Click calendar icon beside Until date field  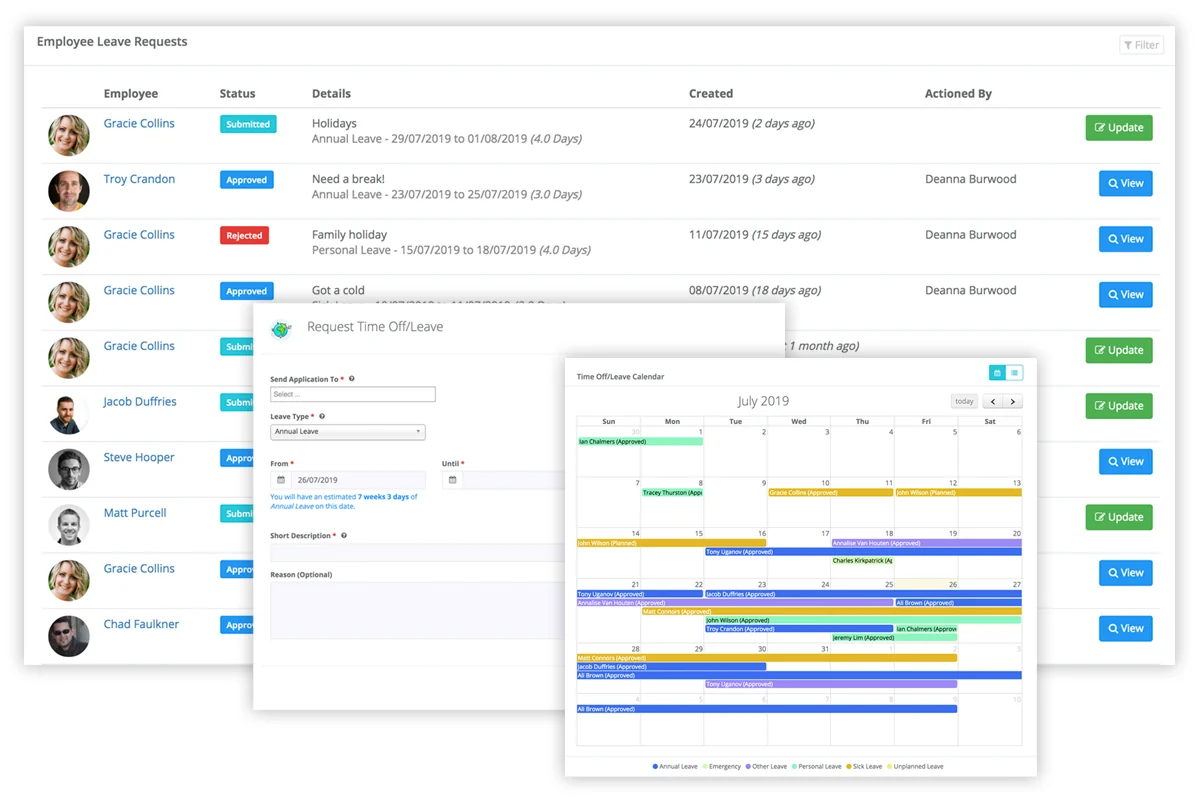click(x=452, y=480)
